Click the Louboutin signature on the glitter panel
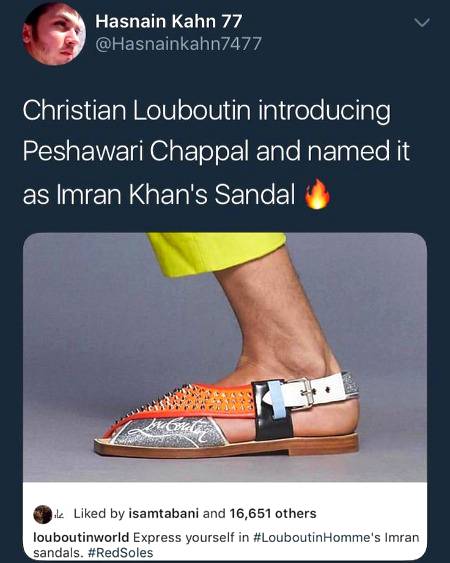 click(175, 431)
